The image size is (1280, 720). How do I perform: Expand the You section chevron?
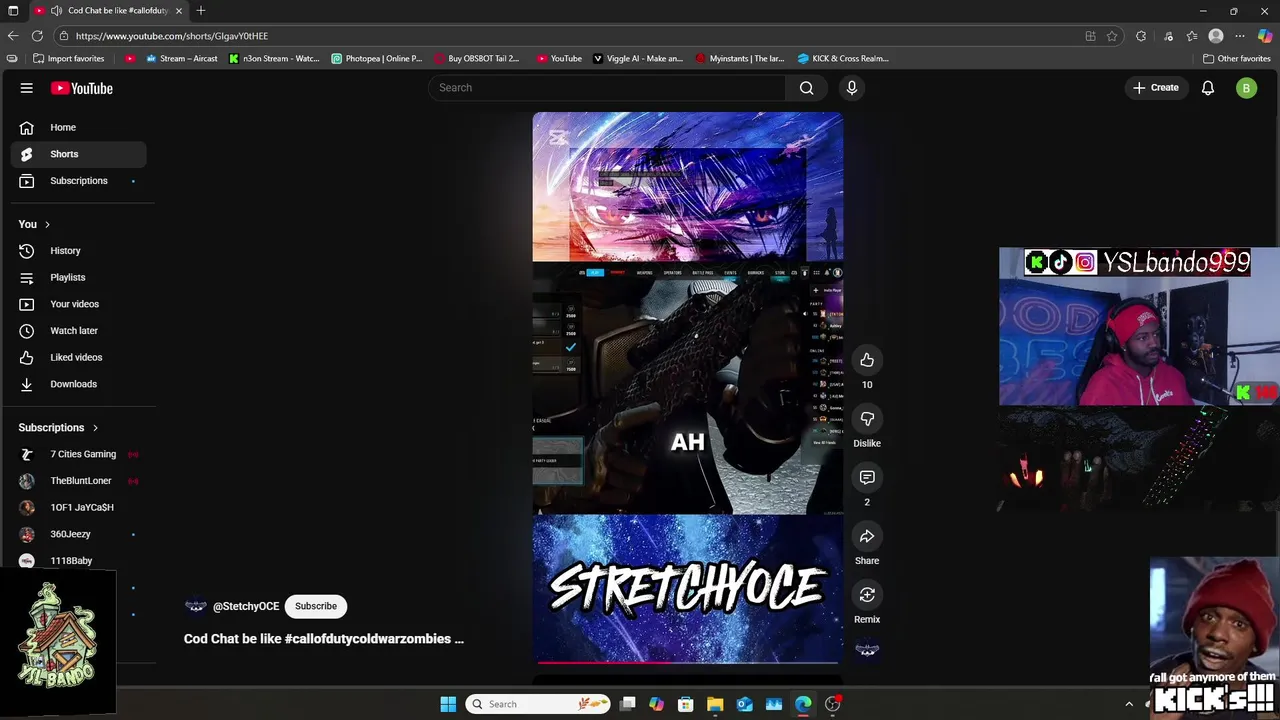coord(47,224)
